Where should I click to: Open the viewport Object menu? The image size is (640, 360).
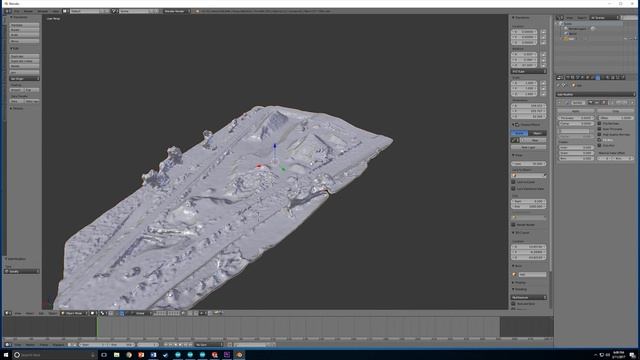point(53,313)
